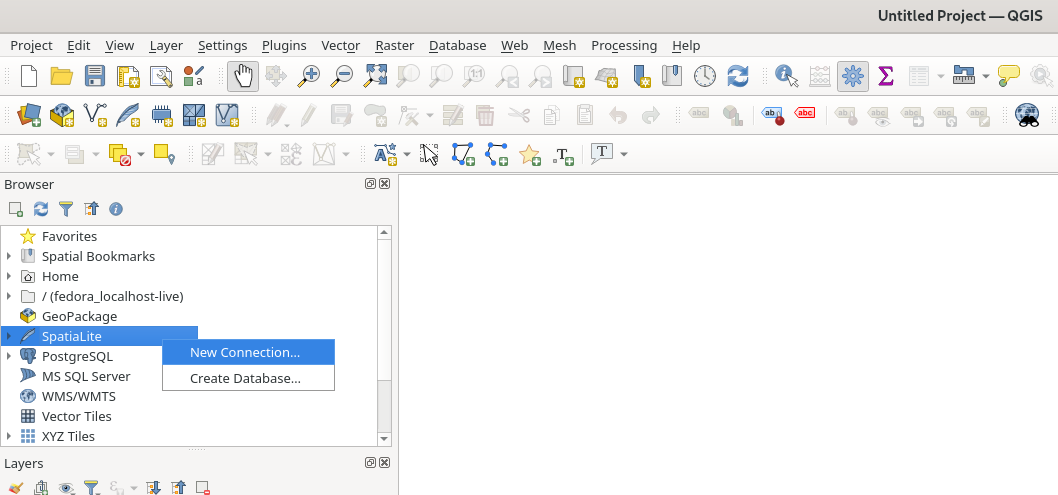1058x495 pixels.
Task: Click the Map Tips speech bubble icon
Action: pos(1008,76)
